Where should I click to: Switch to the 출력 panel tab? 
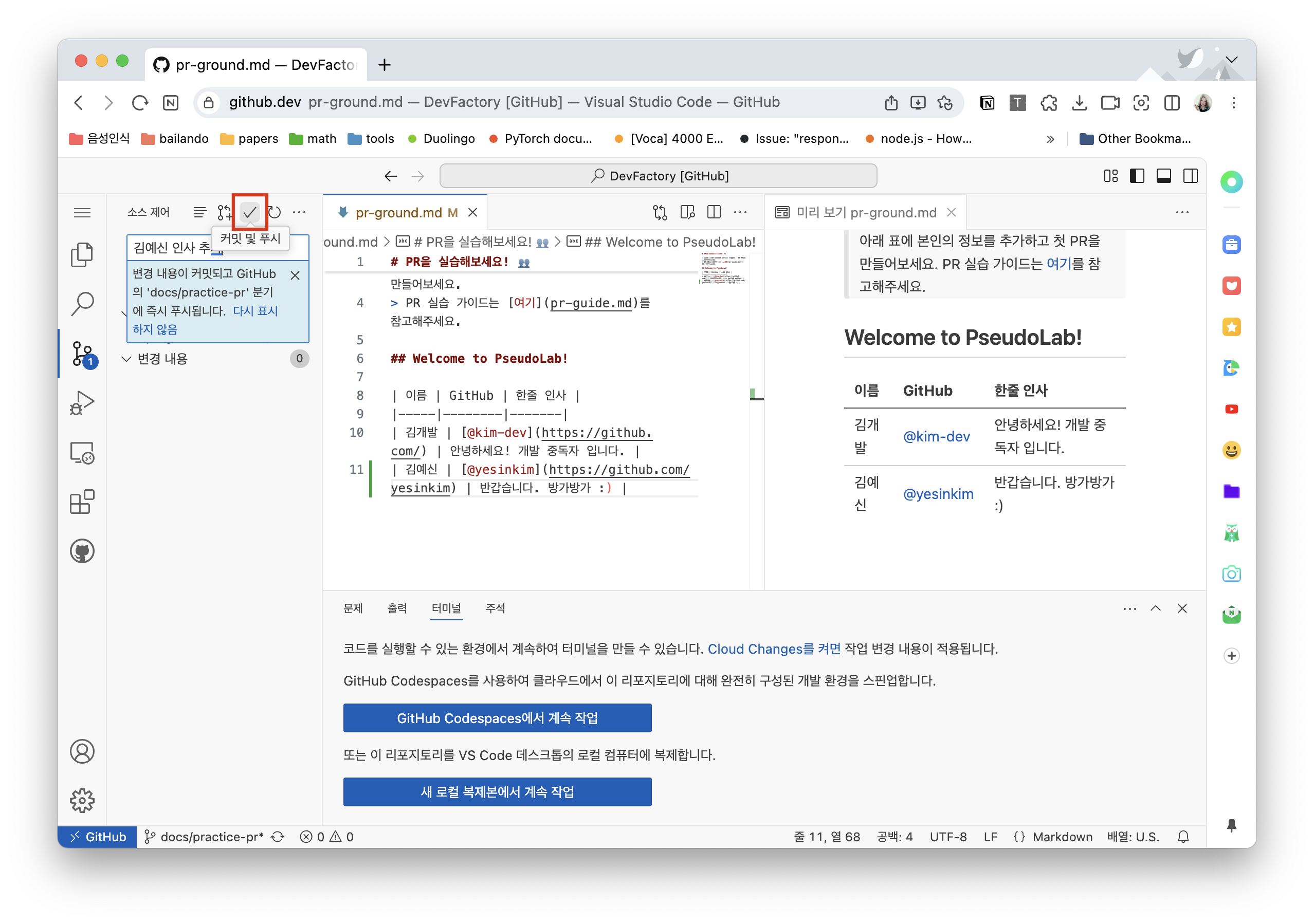coord(396,608)
